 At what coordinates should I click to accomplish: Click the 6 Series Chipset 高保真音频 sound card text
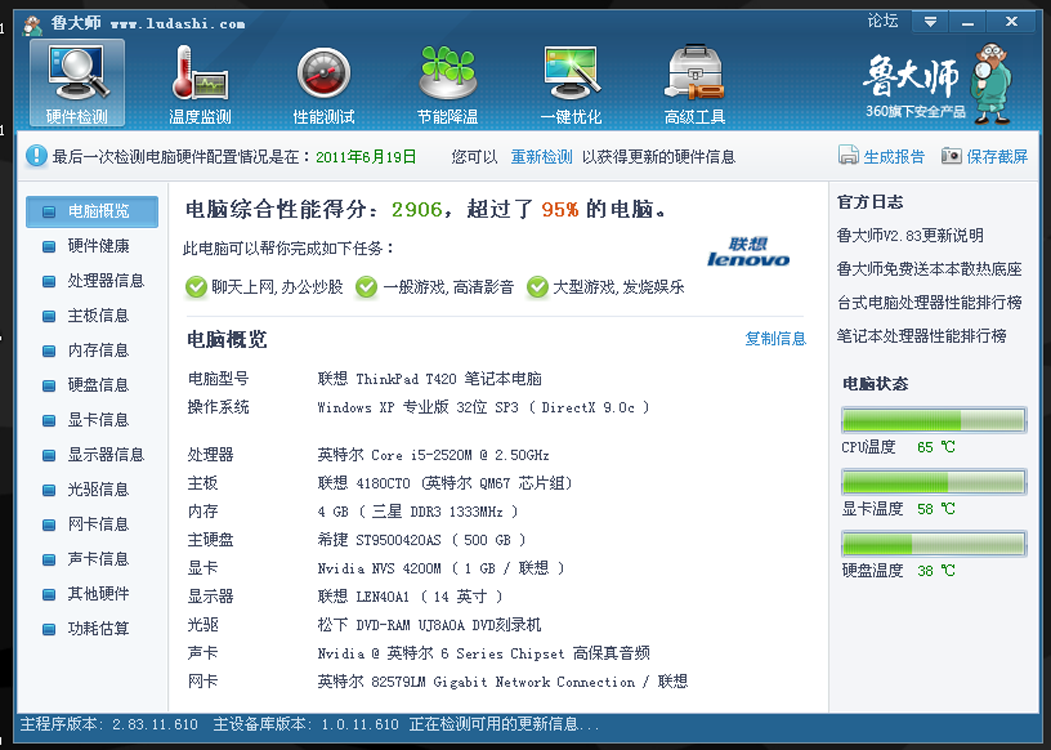click(x=484, y=653)
